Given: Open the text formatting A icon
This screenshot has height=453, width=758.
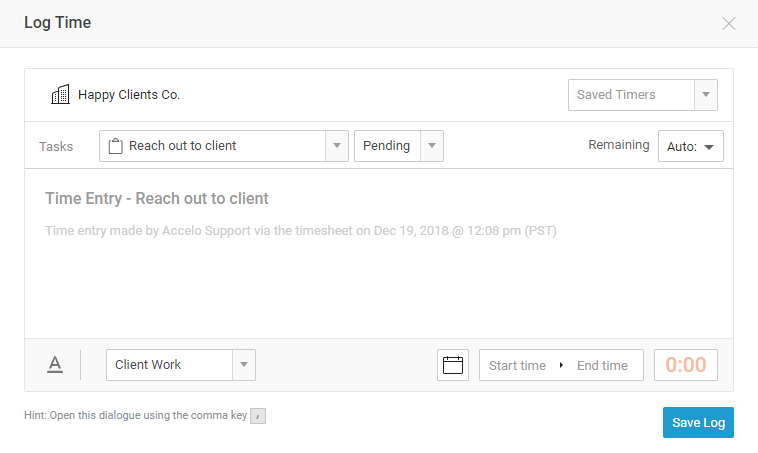Looking at the screenshot, I should coord(55,365).
